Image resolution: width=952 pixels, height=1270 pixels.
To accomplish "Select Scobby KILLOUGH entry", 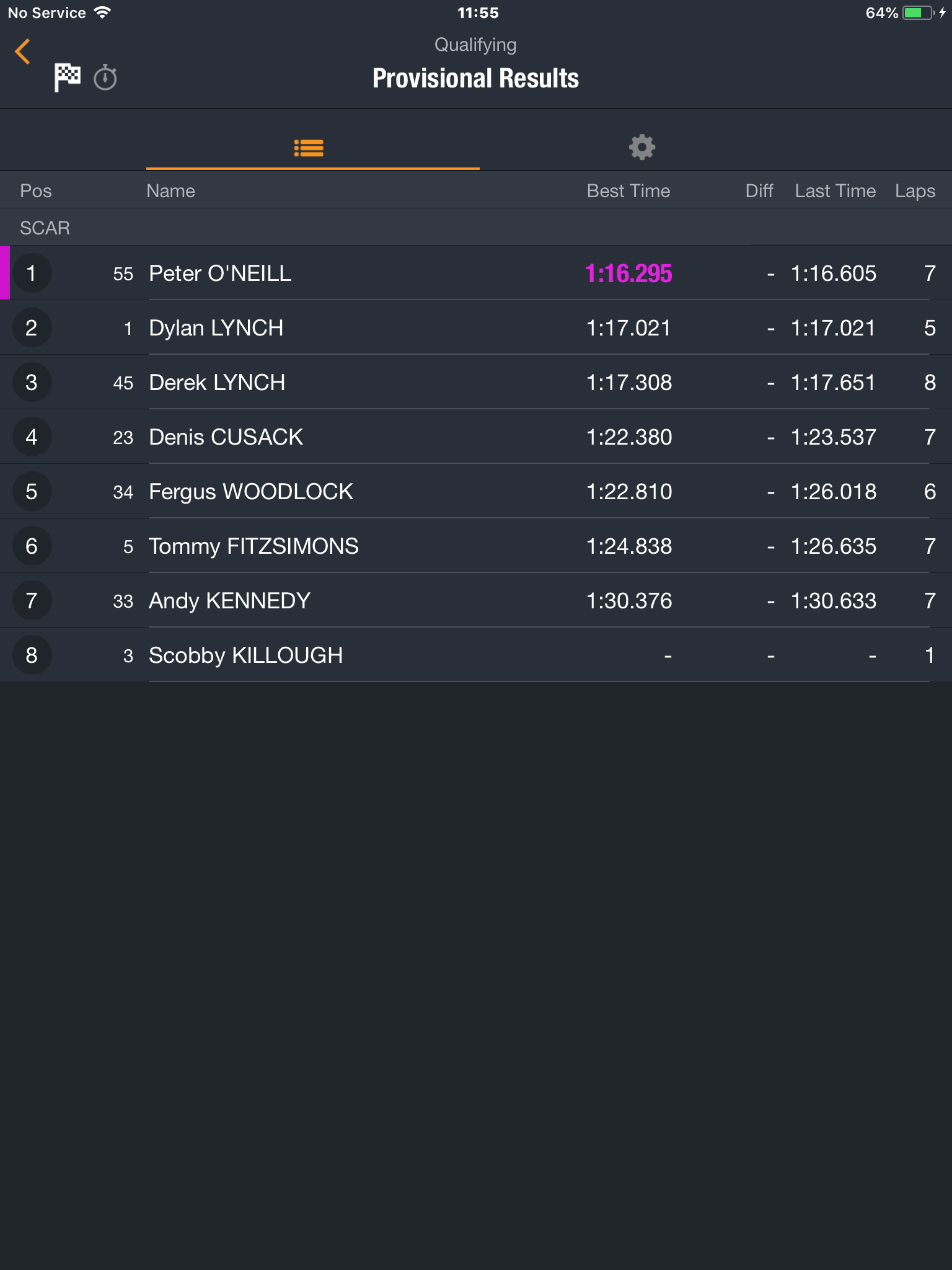I will point(476,655).
